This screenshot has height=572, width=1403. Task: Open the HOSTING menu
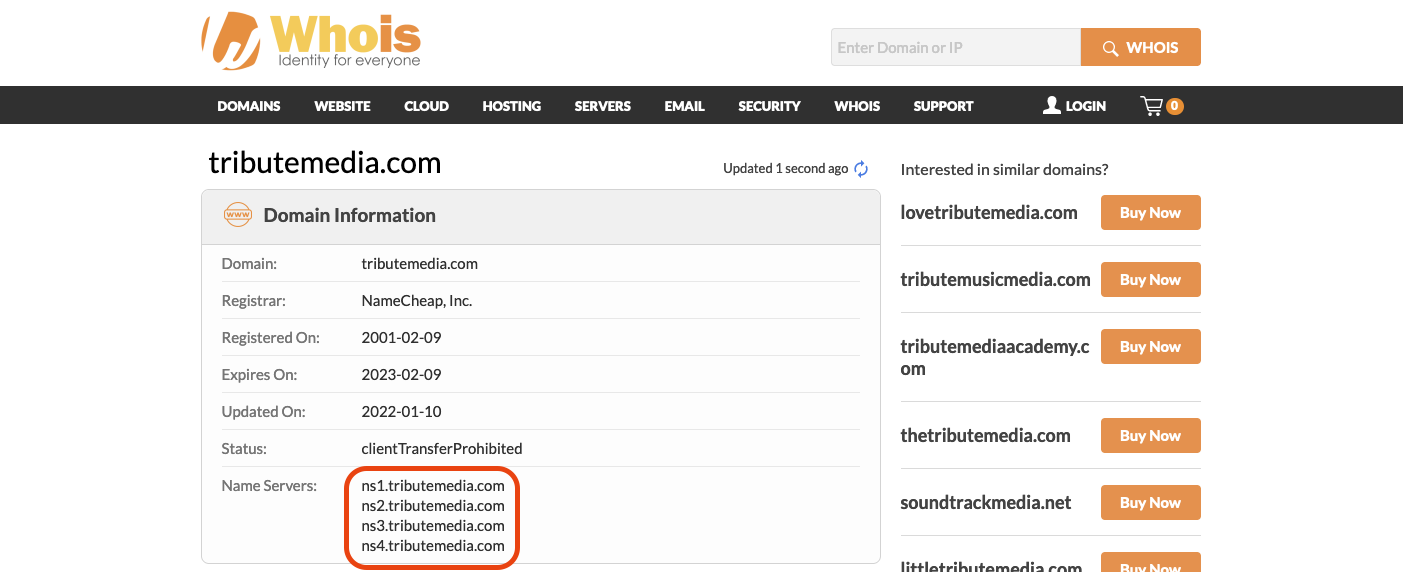[511, 106]
